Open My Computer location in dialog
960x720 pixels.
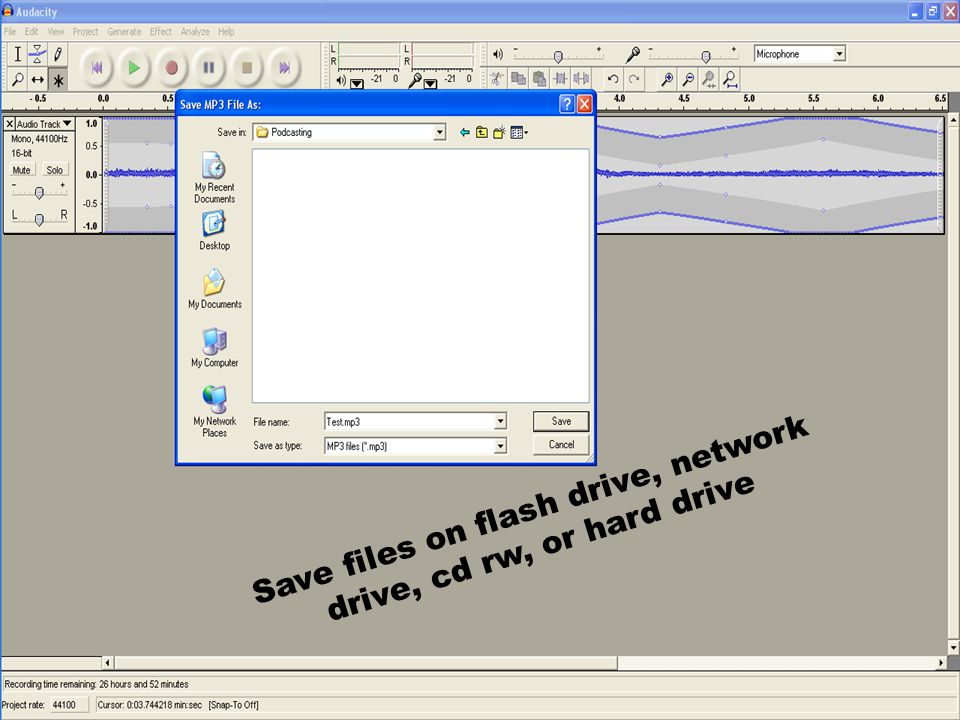coord(214,347)
